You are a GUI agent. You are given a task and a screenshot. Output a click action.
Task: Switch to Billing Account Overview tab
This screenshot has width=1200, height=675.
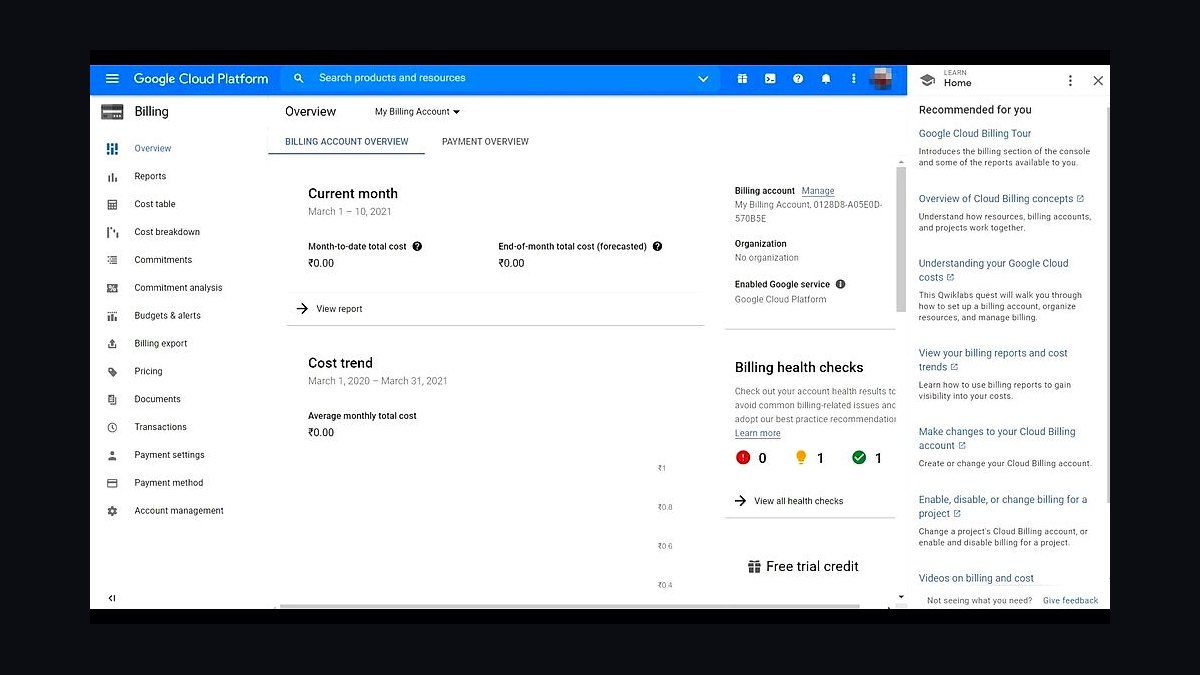[347, 142]
